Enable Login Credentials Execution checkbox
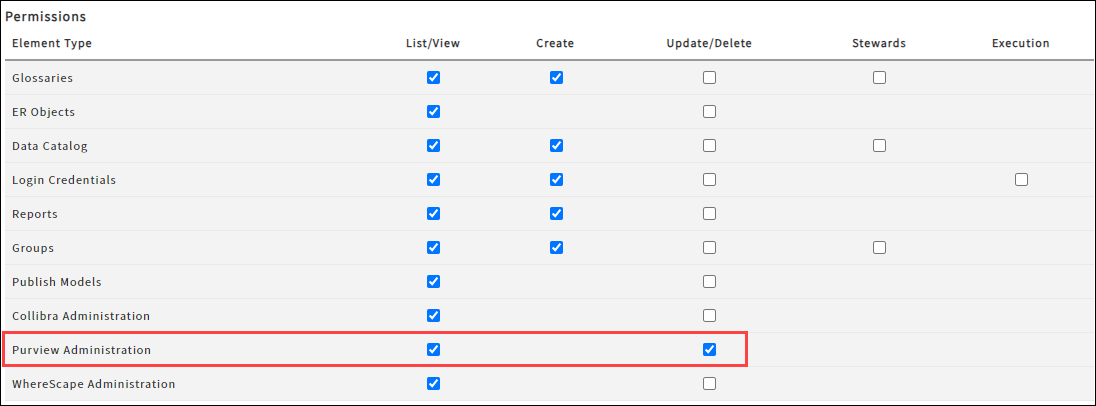 1021,180
